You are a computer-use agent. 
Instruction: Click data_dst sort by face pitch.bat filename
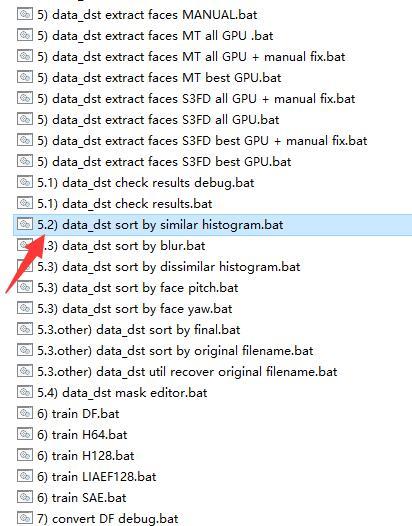click(138, 287)
